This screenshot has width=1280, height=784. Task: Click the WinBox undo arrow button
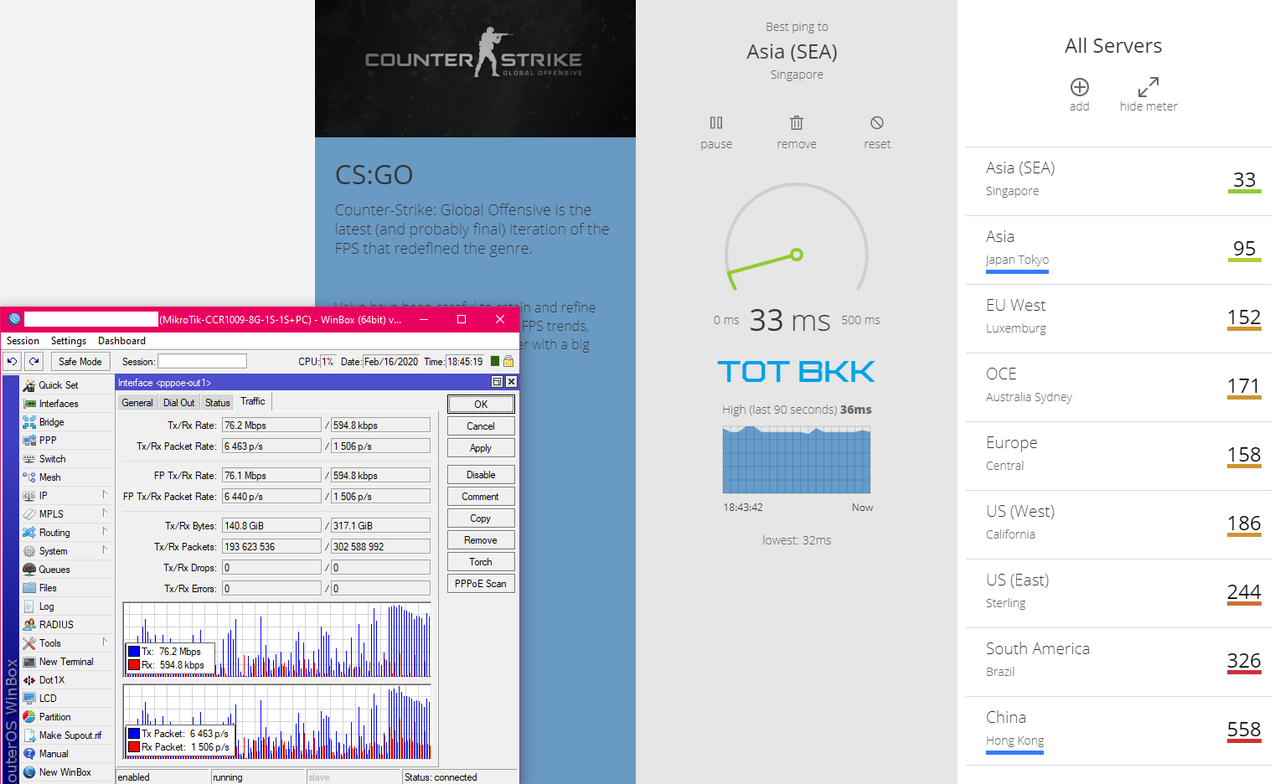pyautogui.click(x=13, y=361)
